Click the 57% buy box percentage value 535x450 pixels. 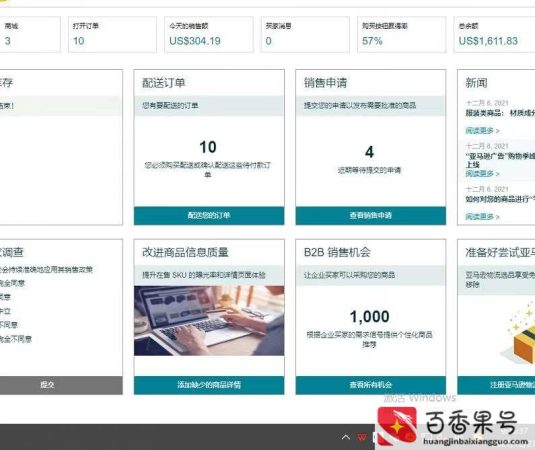click(372, 41)
